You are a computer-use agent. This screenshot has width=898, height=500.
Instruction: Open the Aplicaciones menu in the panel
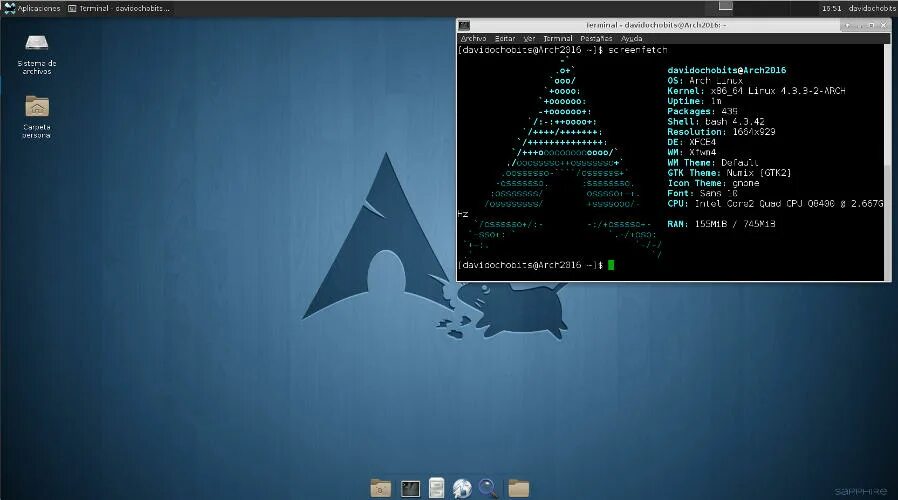(x=32, y=9)
